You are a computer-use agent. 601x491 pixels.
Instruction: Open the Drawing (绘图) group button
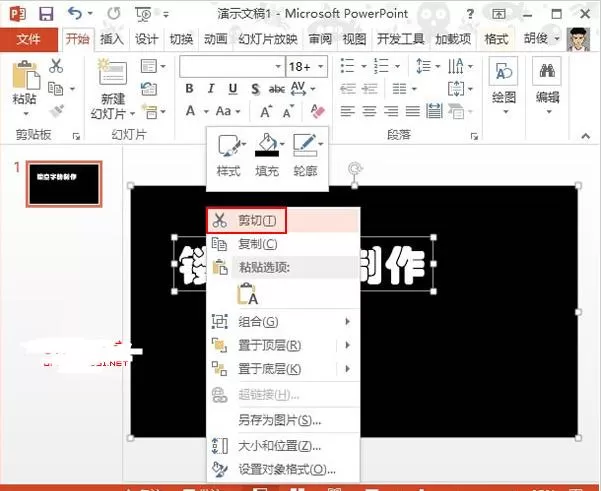(504, 86)
